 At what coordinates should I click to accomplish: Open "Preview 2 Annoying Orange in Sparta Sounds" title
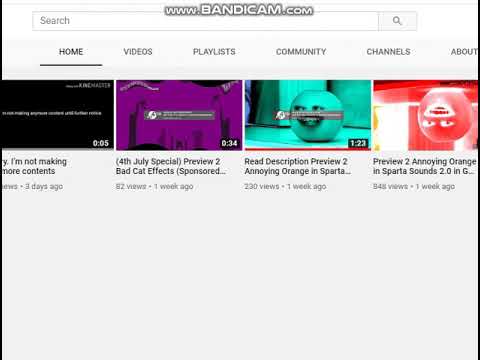(x=425, y=166)
